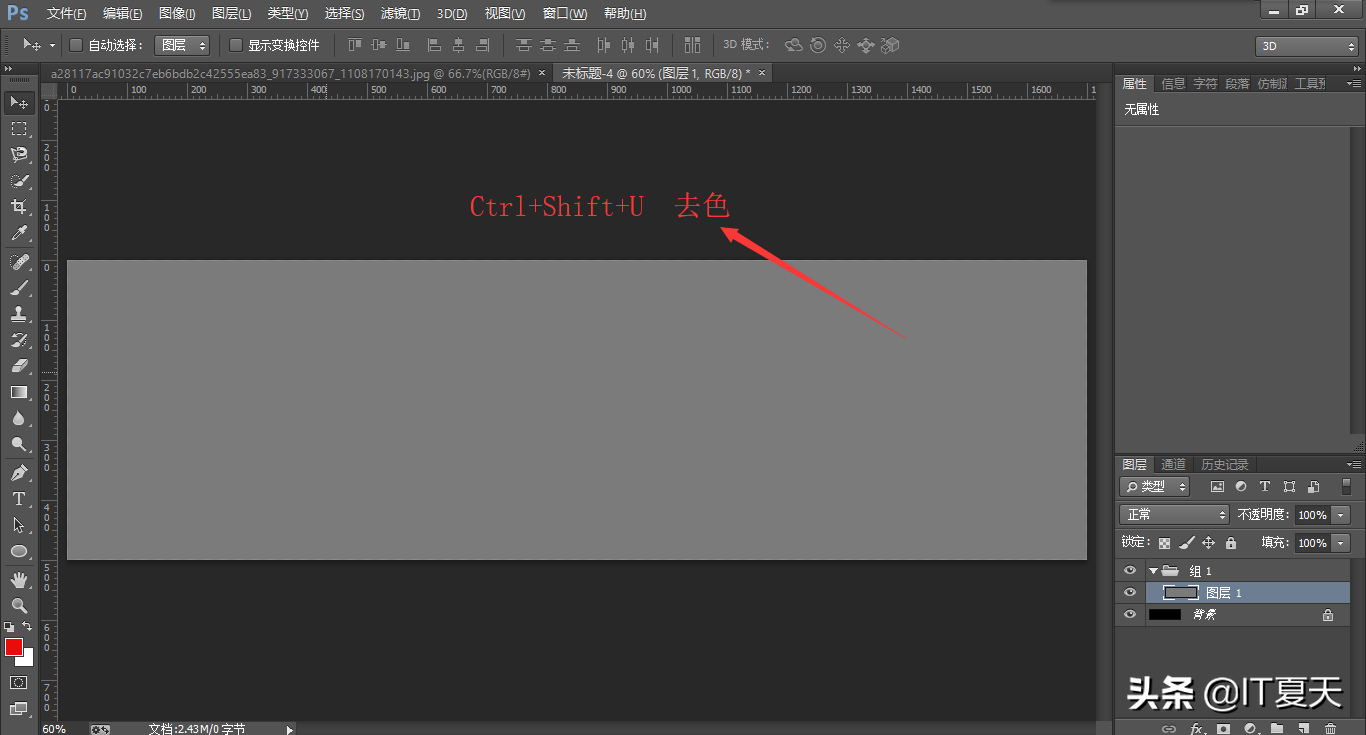Pick the Clone Stamp tool
Screen dimensions: 1366x735
coord(18,314)
